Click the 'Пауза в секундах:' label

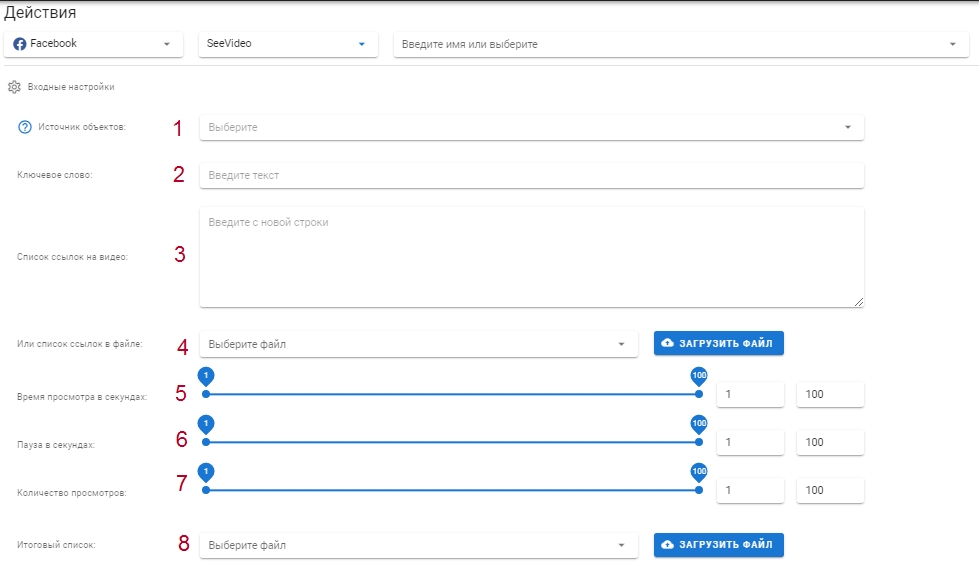click(x=56, y=445)
